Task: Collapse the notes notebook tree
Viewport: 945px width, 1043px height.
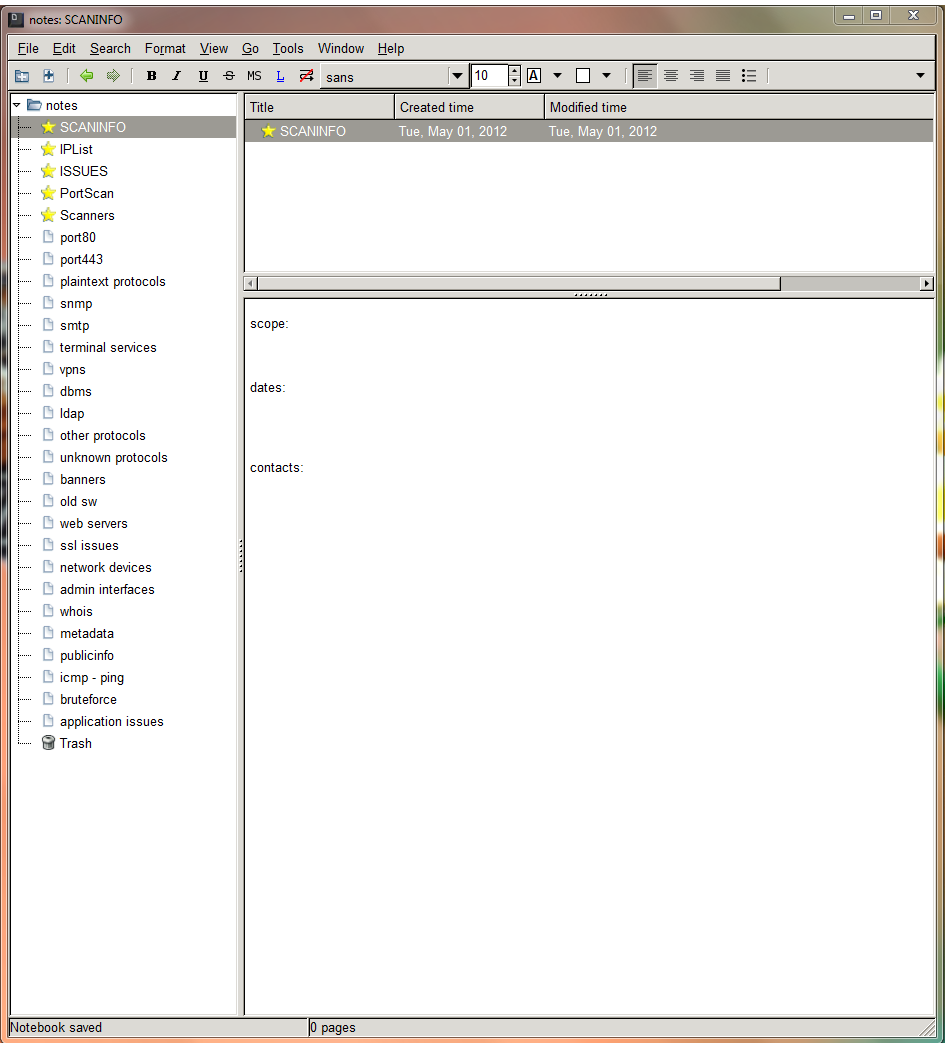Action: tap(17, 105)
